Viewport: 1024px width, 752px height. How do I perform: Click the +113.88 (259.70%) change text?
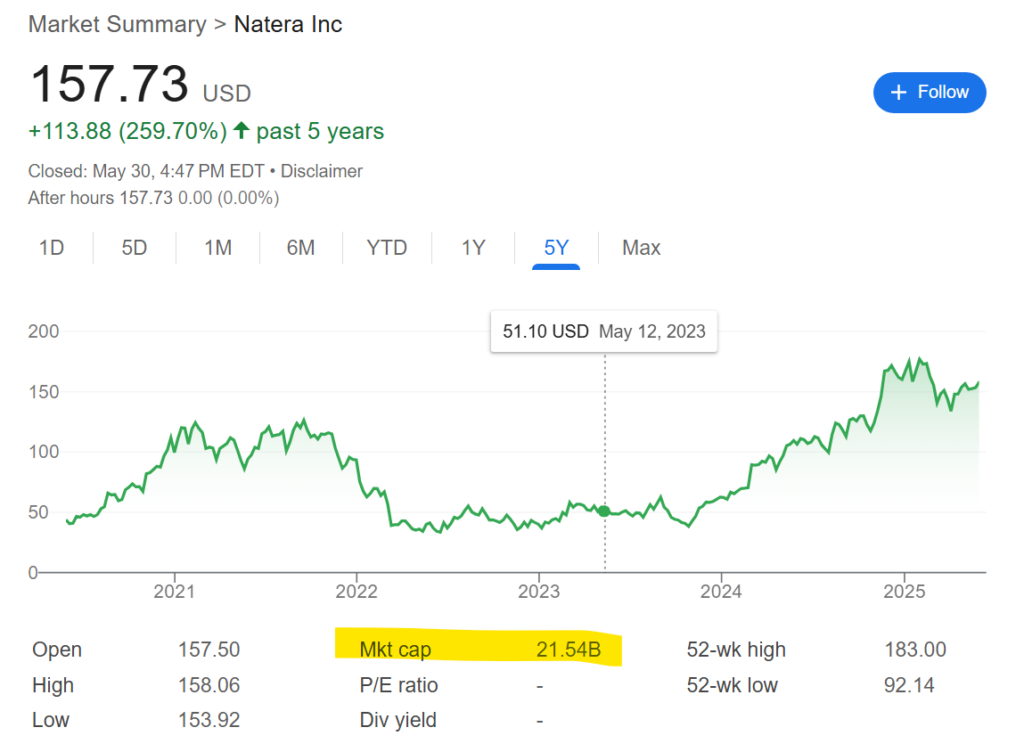(127, 131)
